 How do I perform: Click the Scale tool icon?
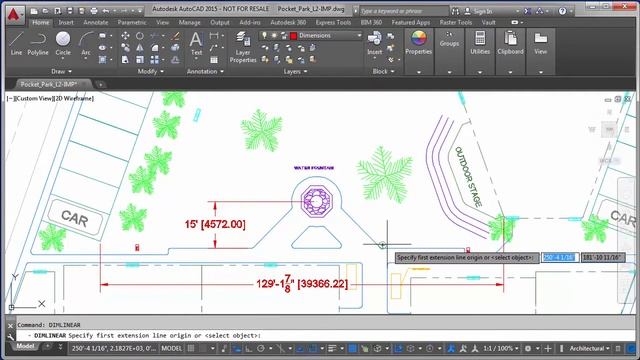(140, 60)
